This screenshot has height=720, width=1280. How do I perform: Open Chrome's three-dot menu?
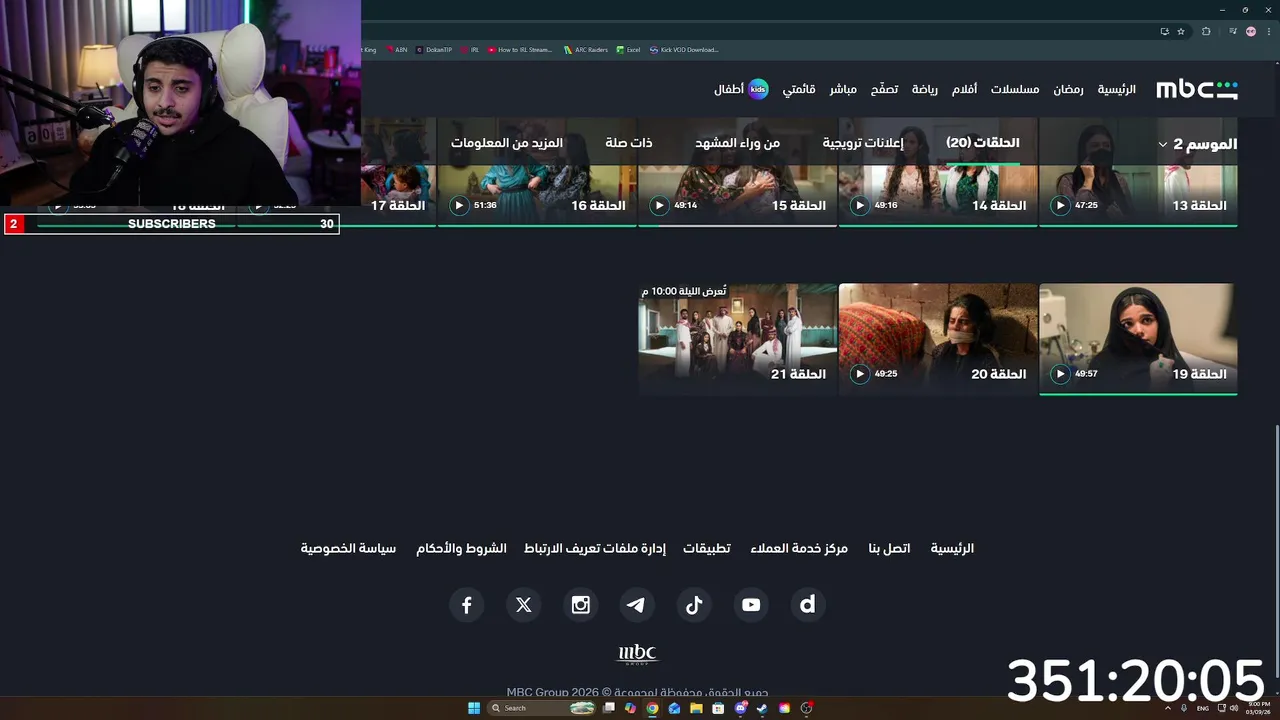tap(1267, 31)
